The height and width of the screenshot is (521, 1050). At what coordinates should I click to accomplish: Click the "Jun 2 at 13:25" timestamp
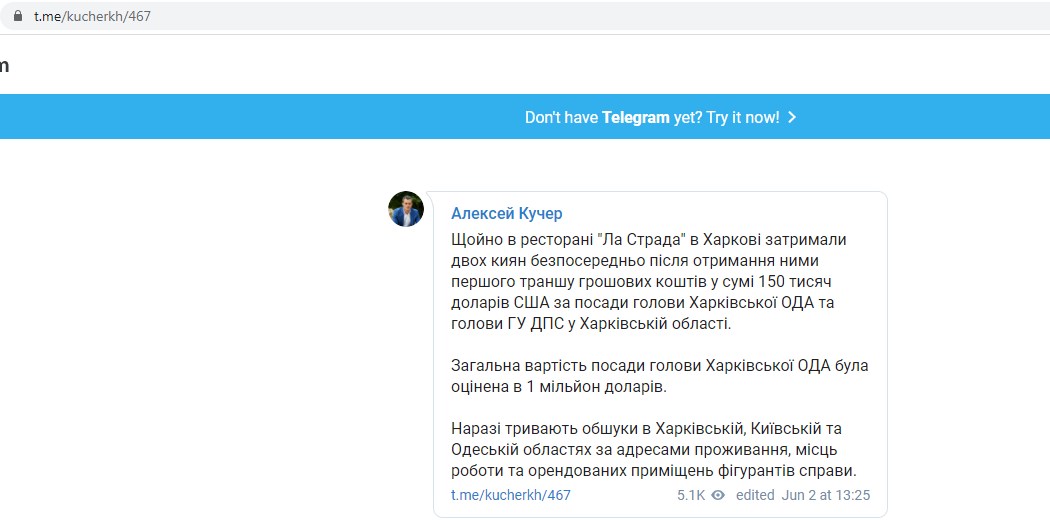click(x=826, y=494)
